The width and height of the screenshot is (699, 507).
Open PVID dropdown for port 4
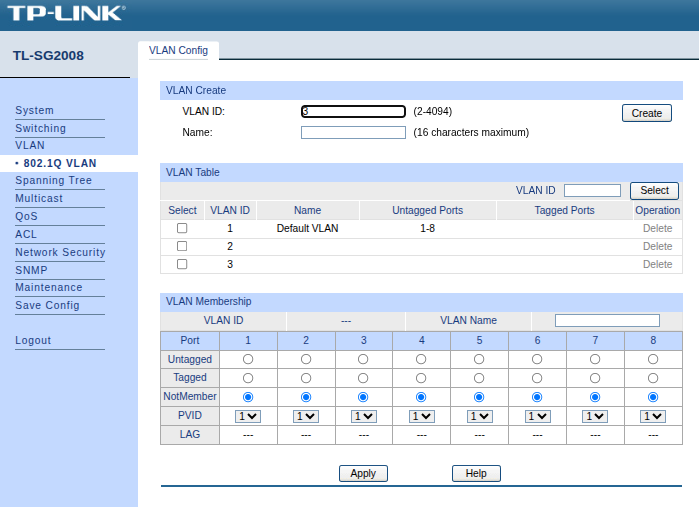pos(422,416)
